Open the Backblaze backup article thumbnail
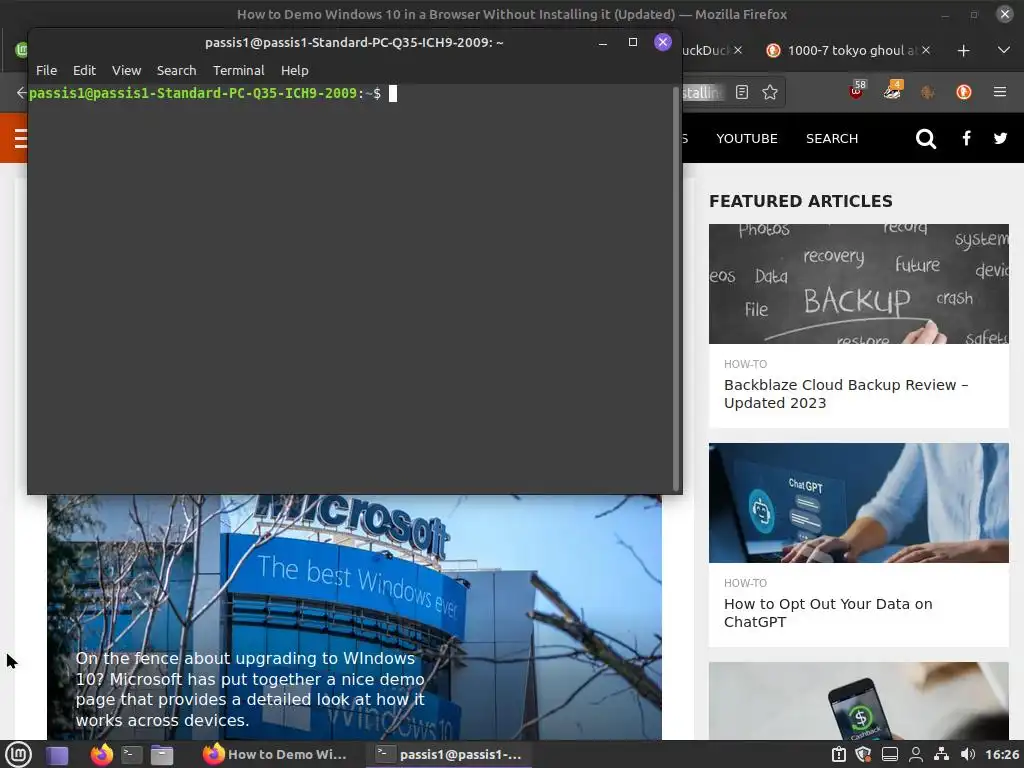This screenshot has height=768, width=1024. coord(859,283)
